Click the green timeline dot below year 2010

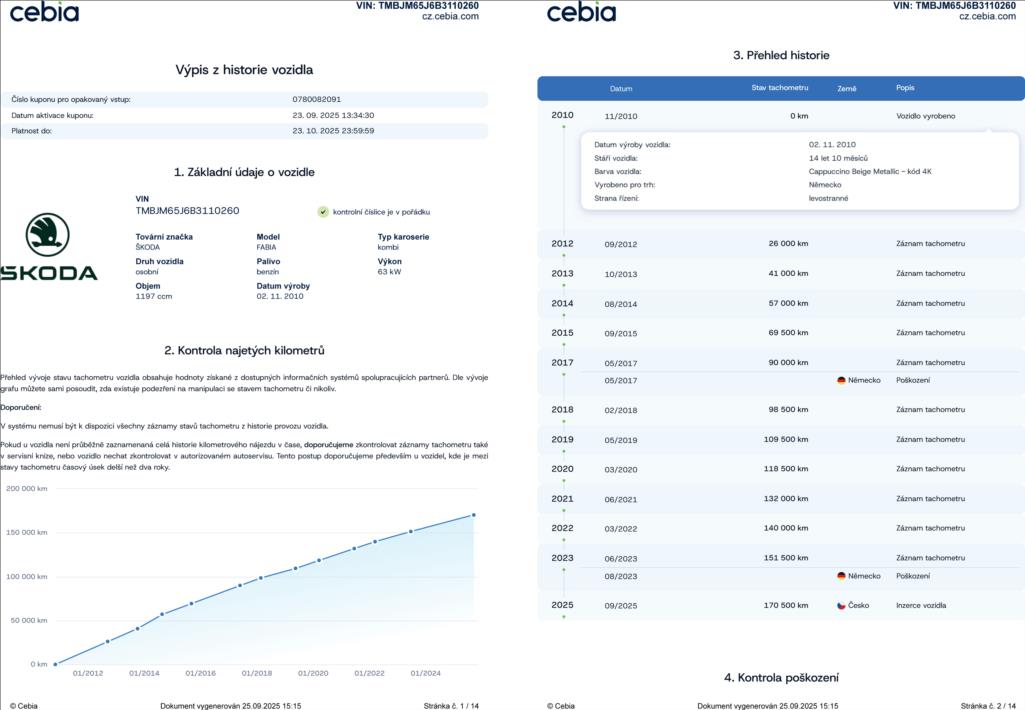(563, 131)
